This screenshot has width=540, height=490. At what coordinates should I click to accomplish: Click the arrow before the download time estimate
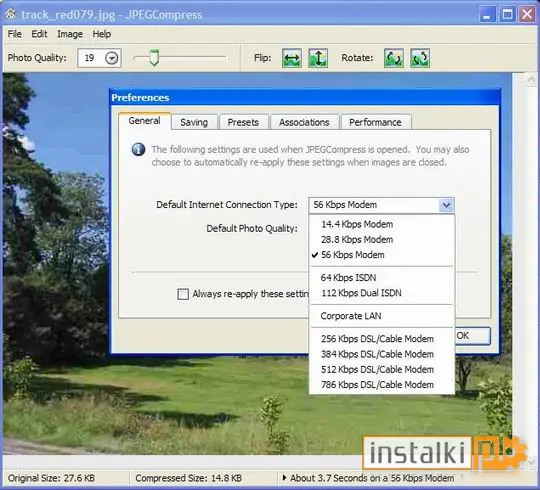click(x=284, y=478)
